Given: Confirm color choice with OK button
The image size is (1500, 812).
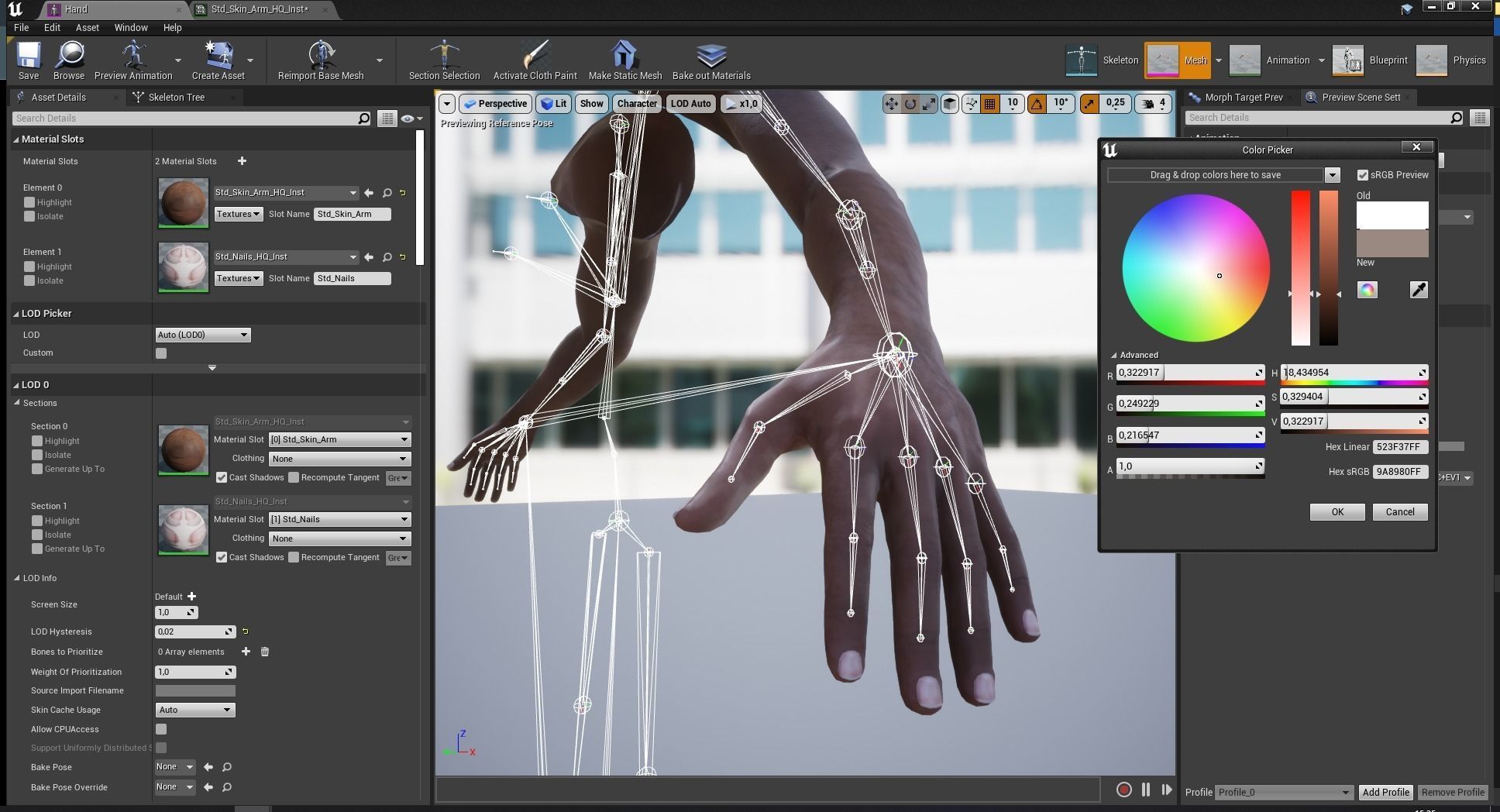Looking at the screenshot, I should 1337,511.
